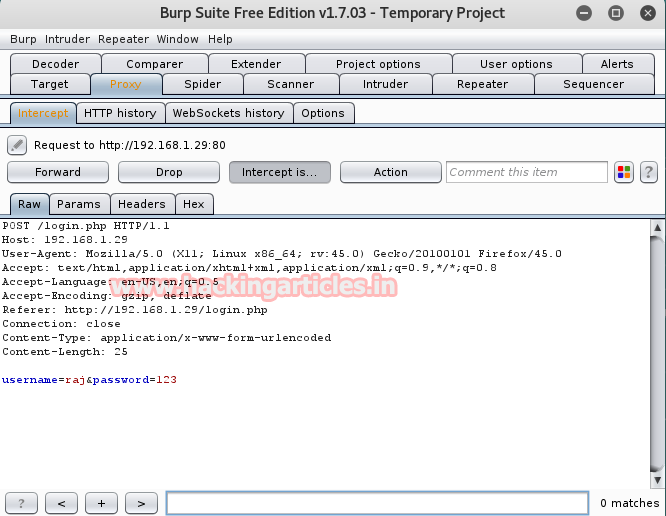Image resolution: width=666 pixels, height=516 pixels.
Task: Select the Proxy tab
Action: pyautogui.click(x=126, y=84)
